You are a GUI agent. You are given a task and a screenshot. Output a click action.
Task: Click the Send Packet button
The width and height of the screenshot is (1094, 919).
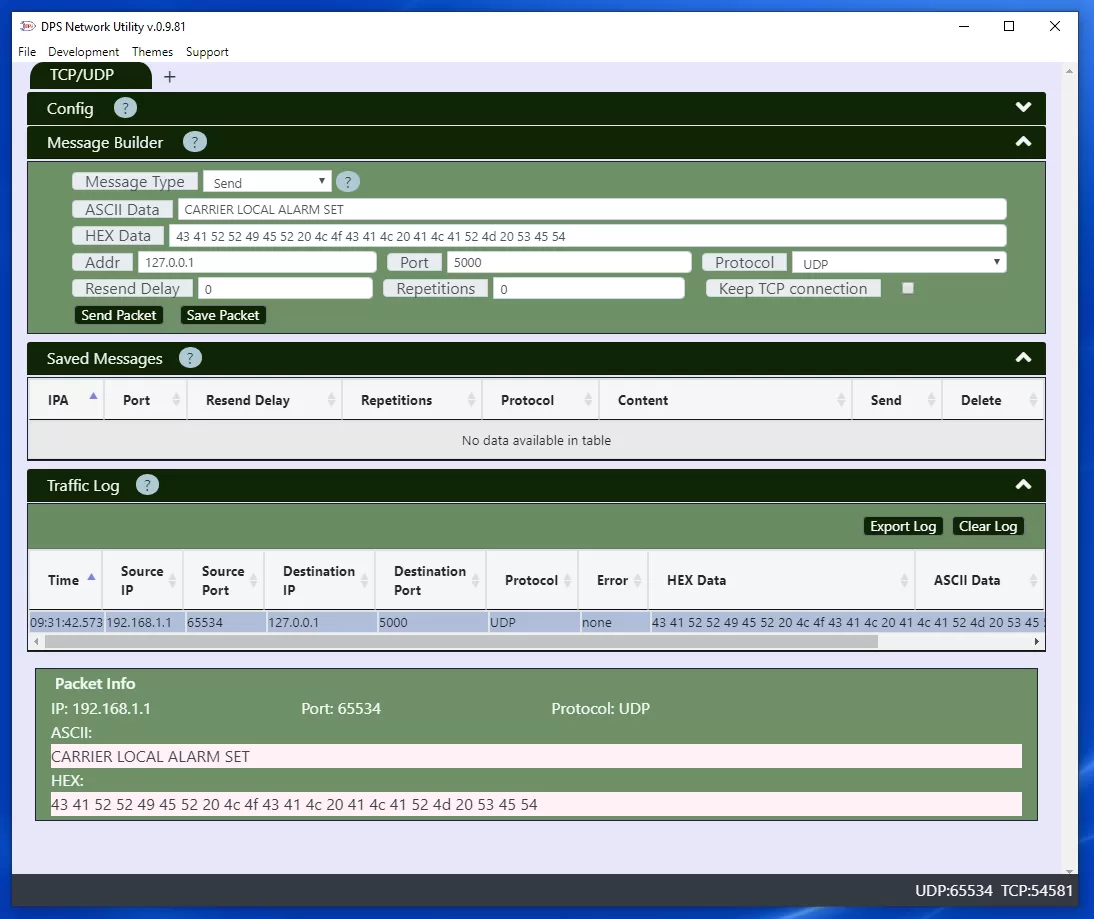click(118, 314)
